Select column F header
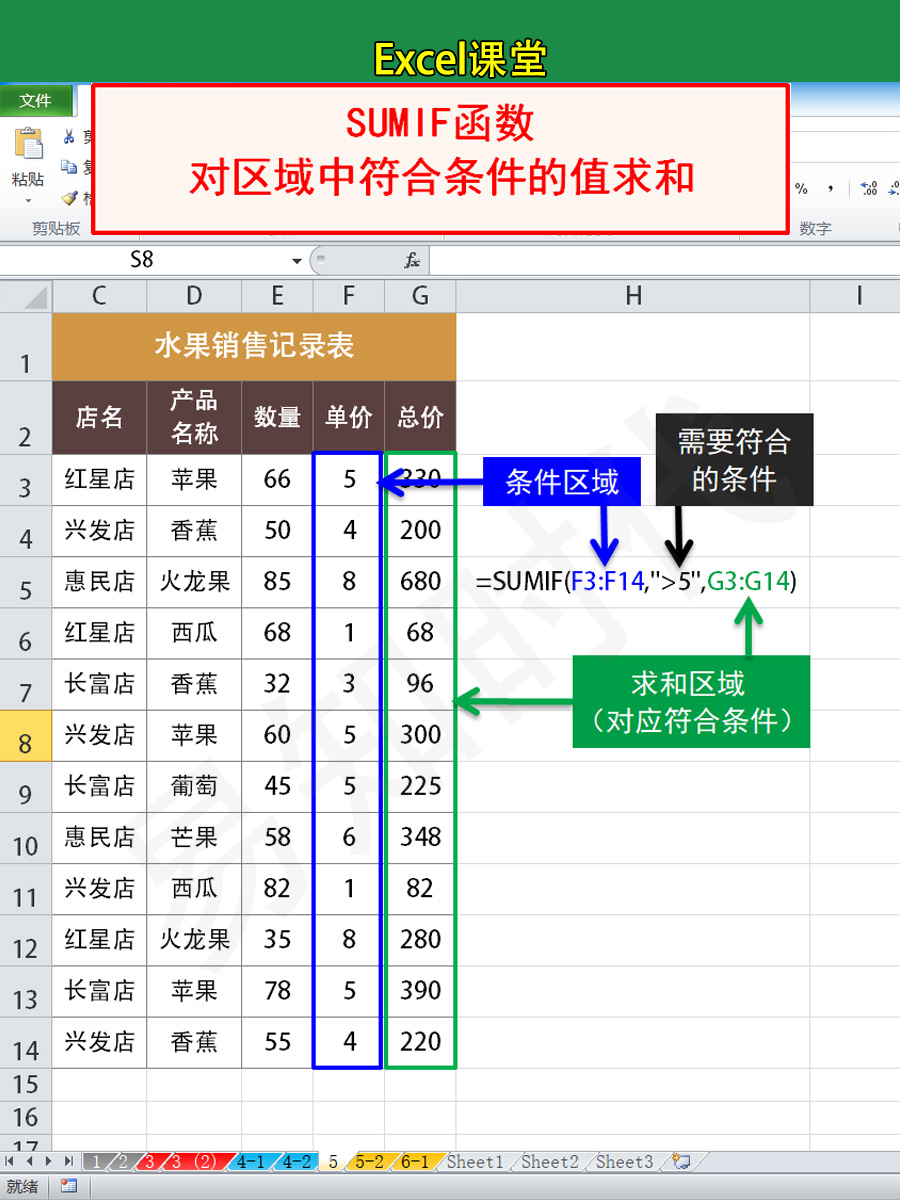Image resolution: width=900 pixels, height=1200 pixels. click(x=348, y=296)
